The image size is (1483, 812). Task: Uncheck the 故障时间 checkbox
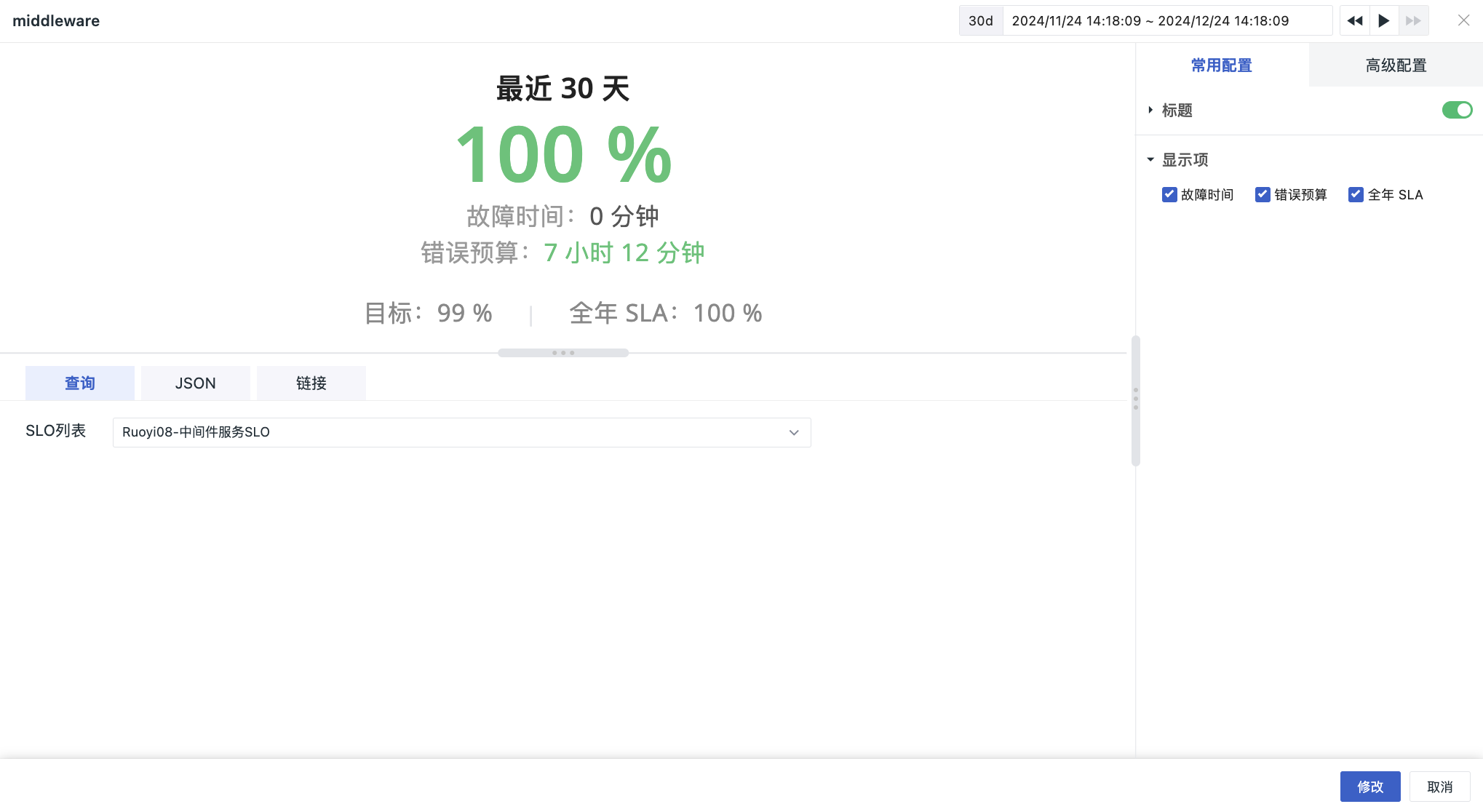click(1169, 194)
